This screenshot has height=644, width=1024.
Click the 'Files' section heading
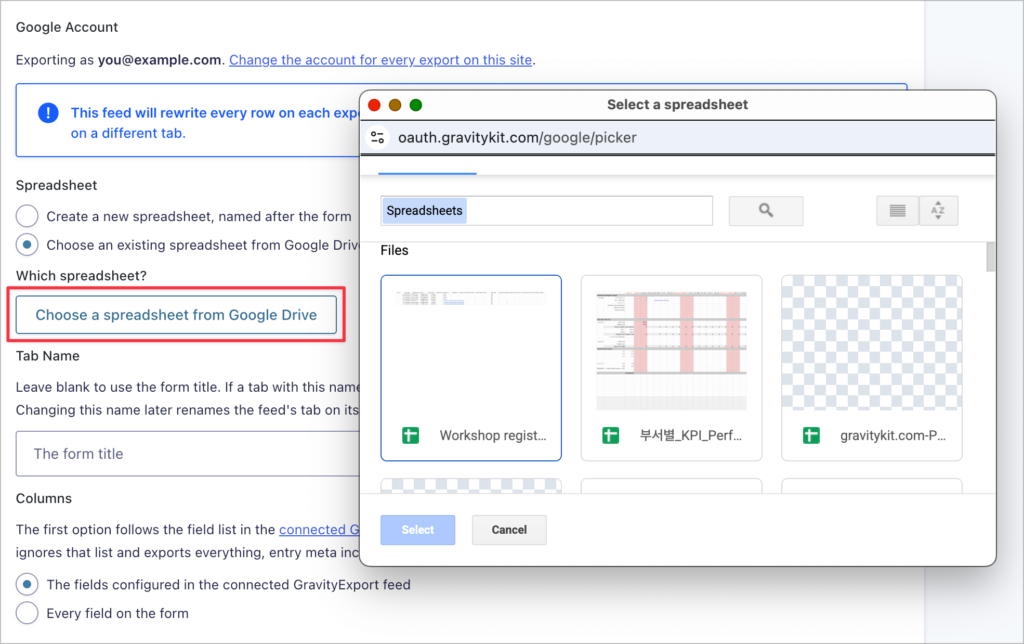(394, 250)
